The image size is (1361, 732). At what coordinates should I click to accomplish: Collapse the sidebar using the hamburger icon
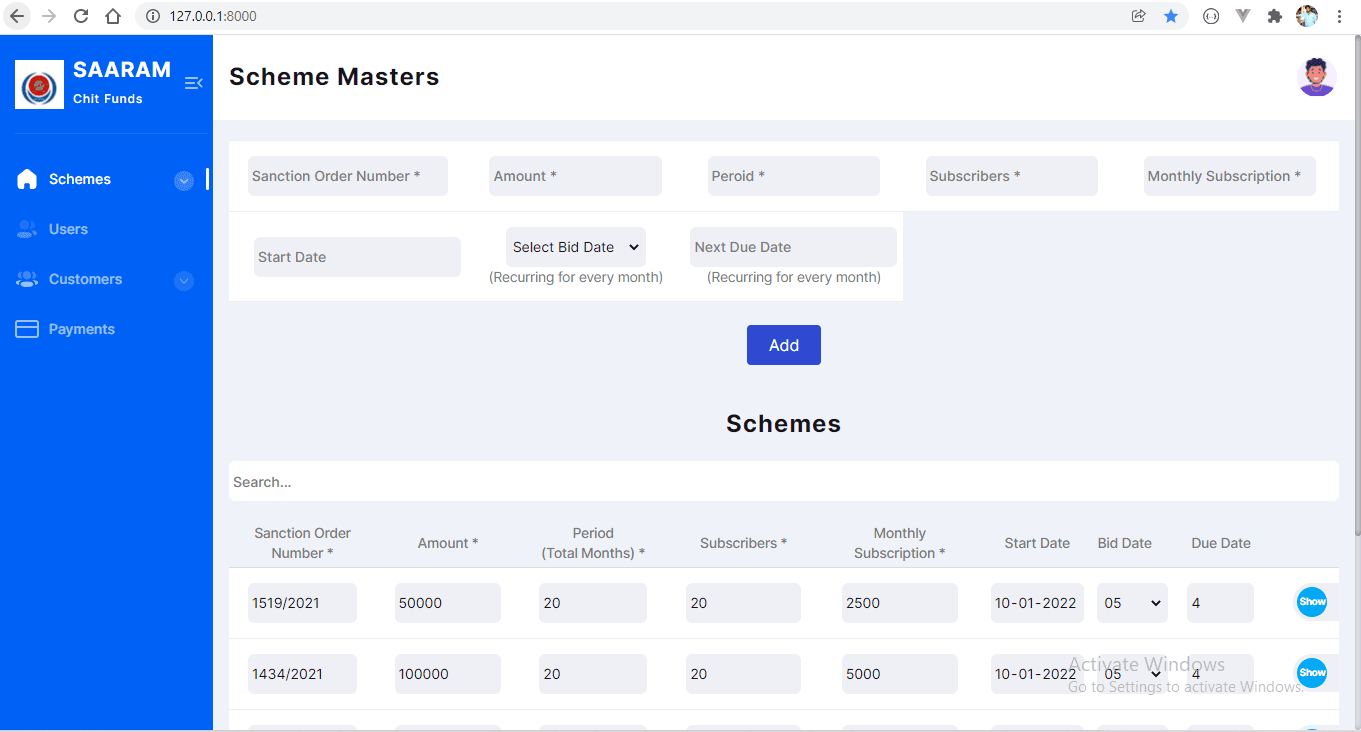193,83
